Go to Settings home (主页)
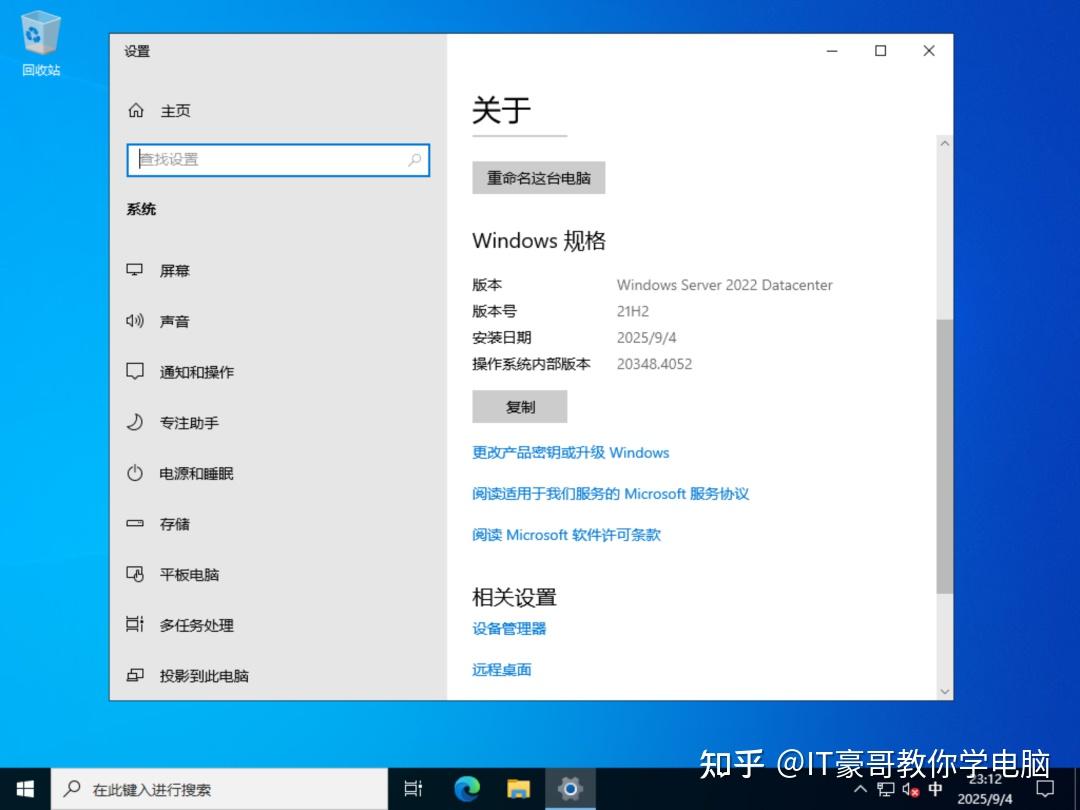The height and width of the screenshot is (810, 1080). (x=176, y=110)
